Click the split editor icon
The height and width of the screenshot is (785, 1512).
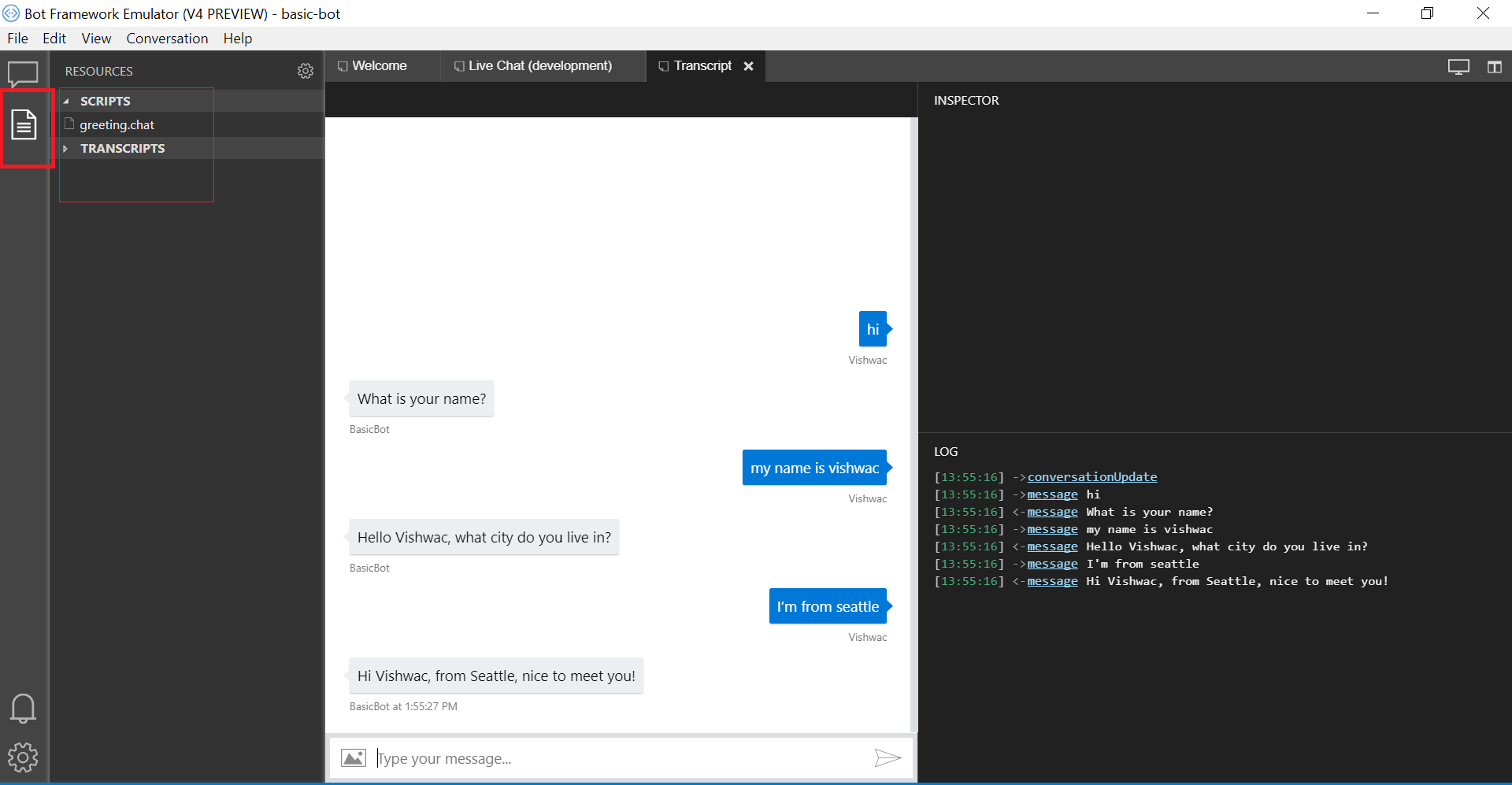click(x=1494, y=67)
